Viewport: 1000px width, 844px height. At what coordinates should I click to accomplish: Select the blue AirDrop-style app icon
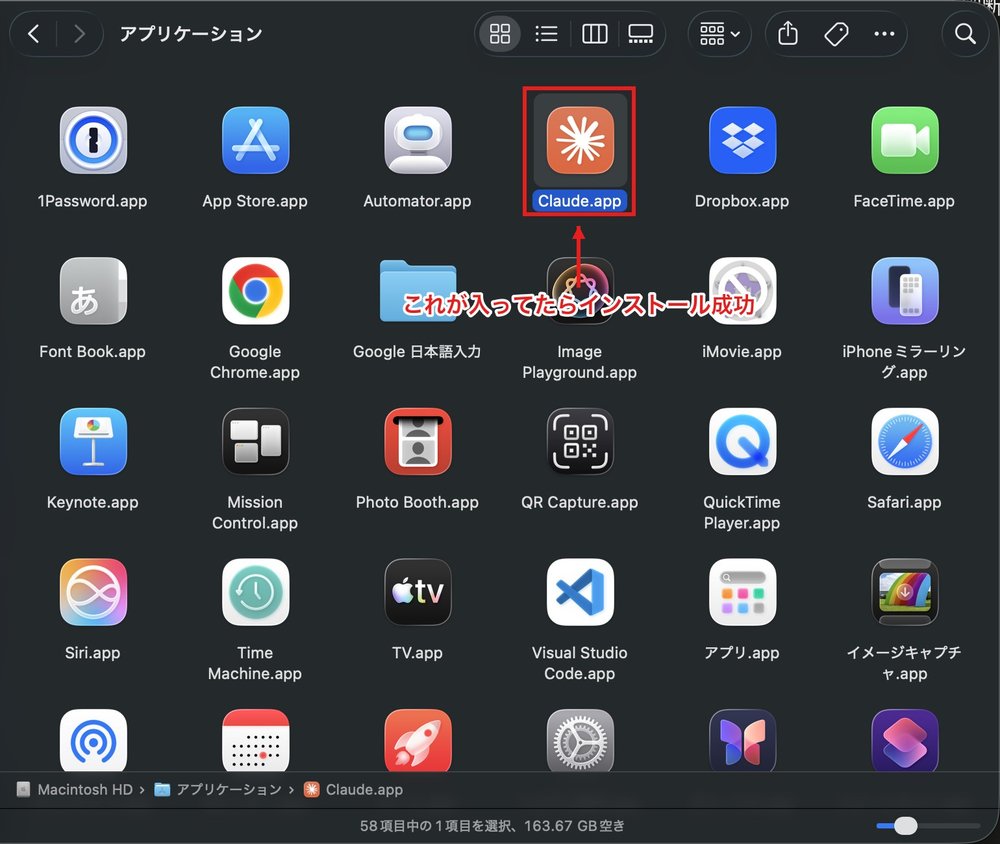point(93,740)
